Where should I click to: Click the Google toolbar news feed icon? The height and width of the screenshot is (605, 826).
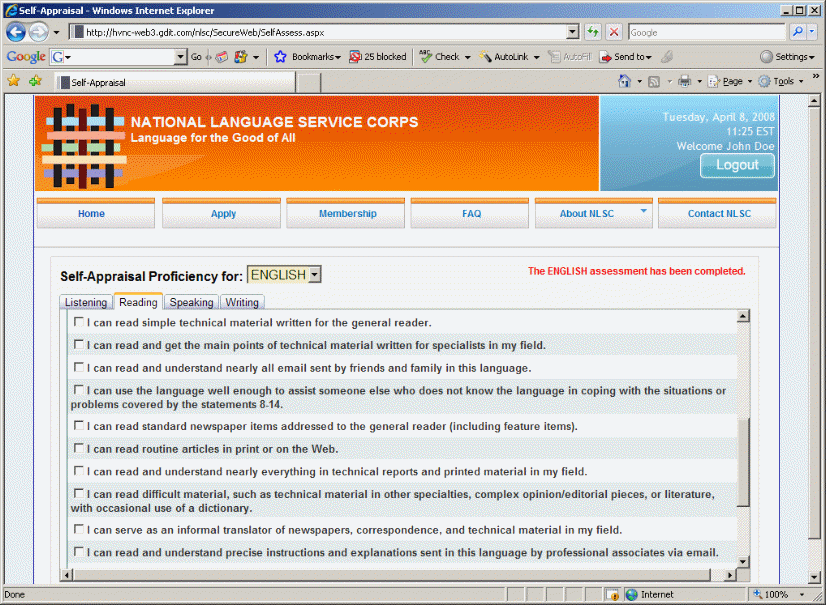point(222,56)
